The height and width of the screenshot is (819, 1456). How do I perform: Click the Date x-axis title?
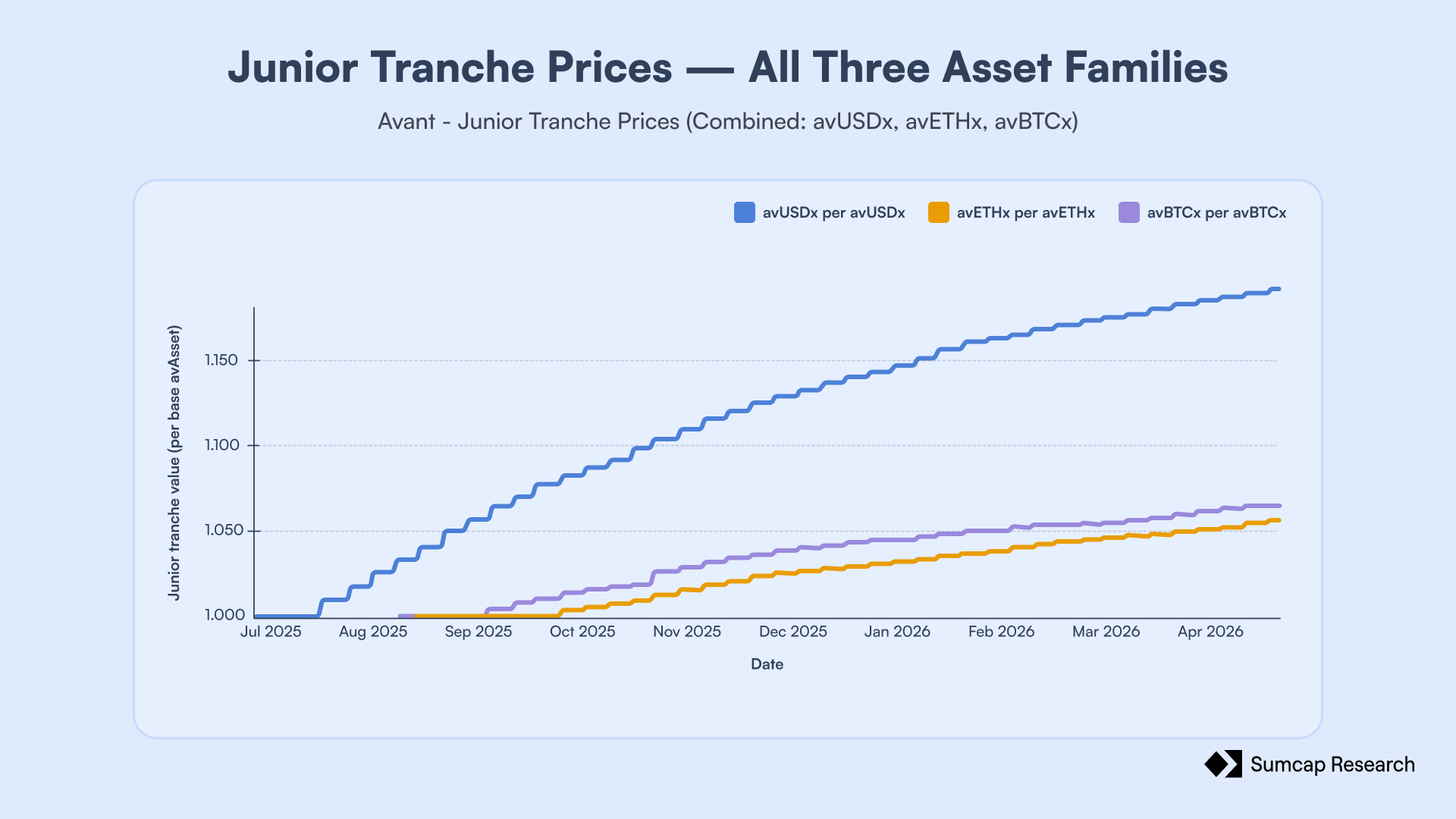pos(767,664)
